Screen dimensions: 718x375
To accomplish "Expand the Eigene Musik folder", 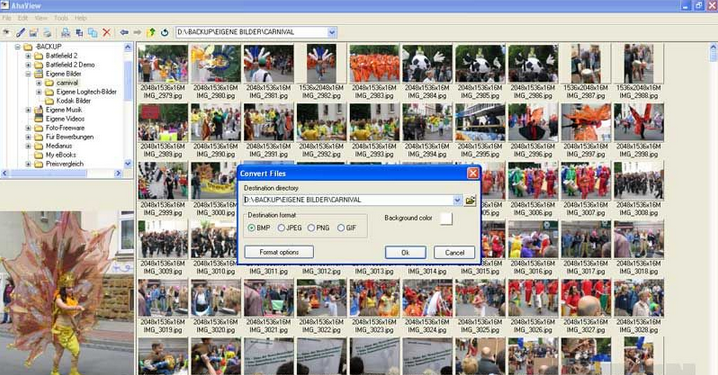I will pos(28,110).
